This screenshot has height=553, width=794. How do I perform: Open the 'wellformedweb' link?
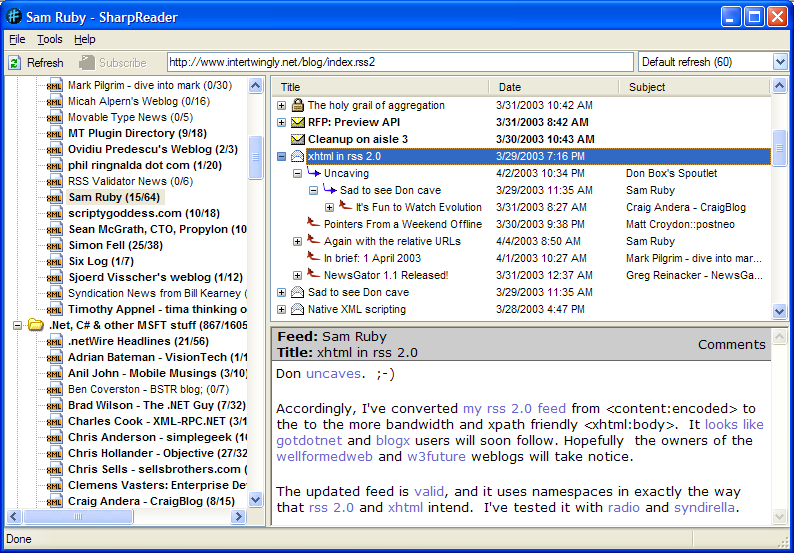click(325, 457)
